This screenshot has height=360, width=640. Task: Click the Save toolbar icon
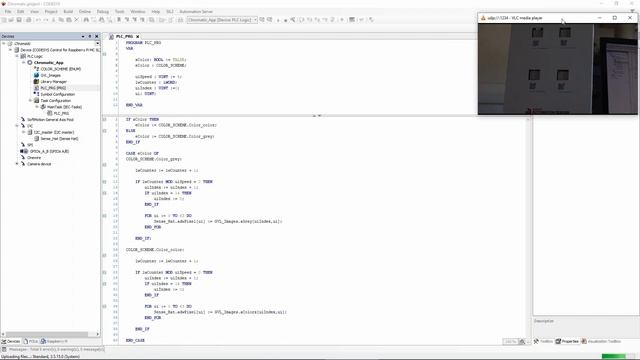(19, 20)
